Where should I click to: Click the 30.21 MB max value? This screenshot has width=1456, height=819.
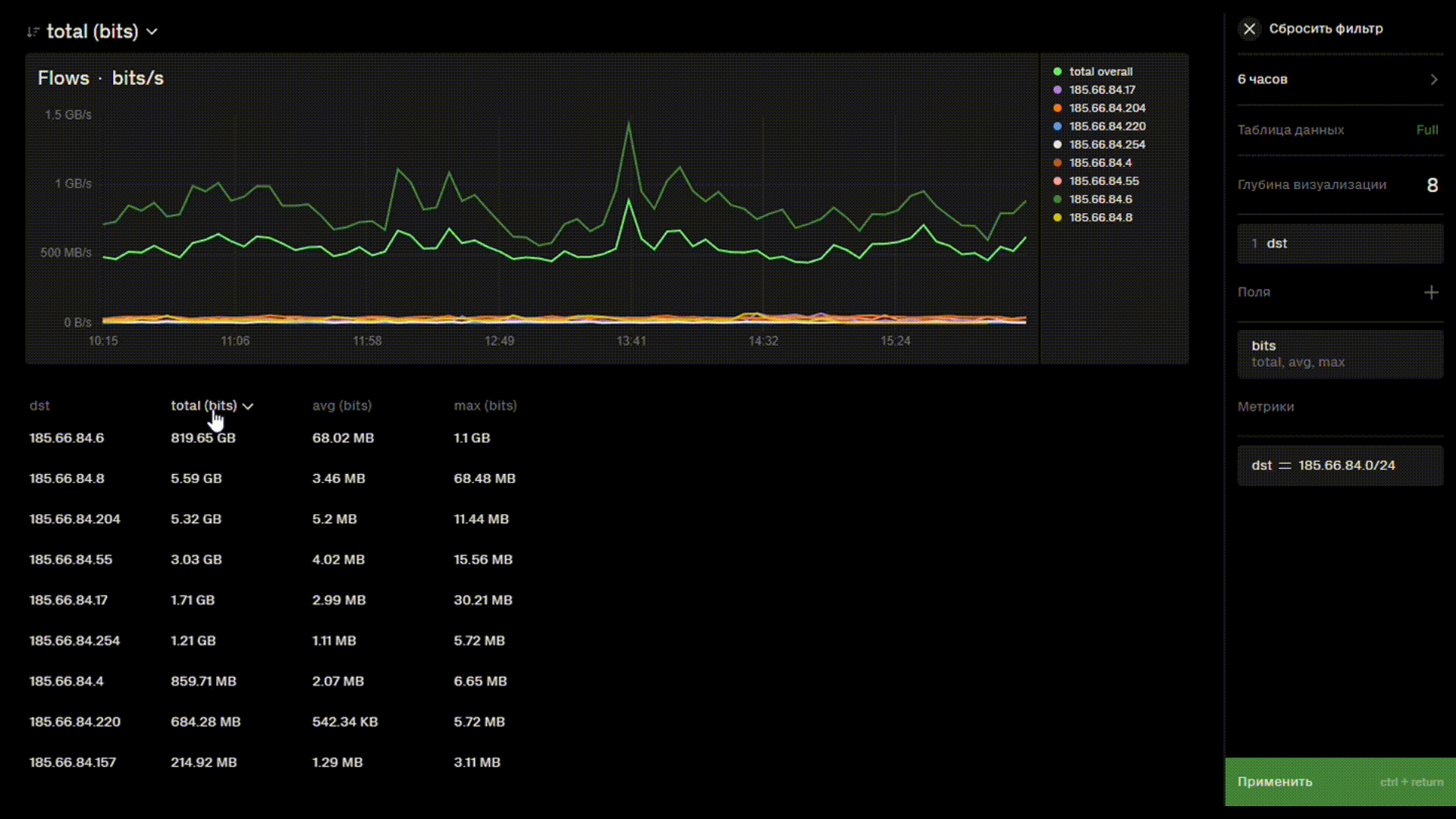483,601
